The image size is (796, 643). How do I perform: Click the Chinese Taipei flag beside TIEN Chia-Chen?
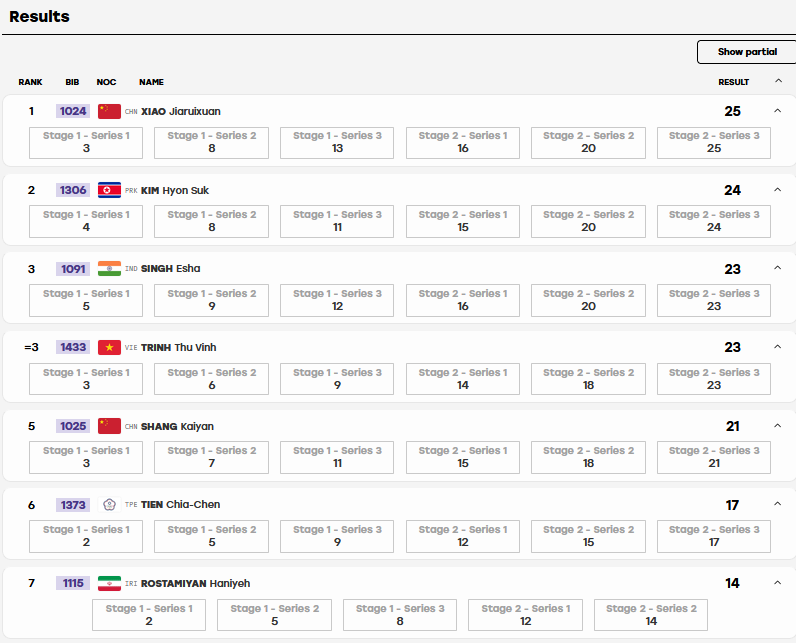click(109, 504)
